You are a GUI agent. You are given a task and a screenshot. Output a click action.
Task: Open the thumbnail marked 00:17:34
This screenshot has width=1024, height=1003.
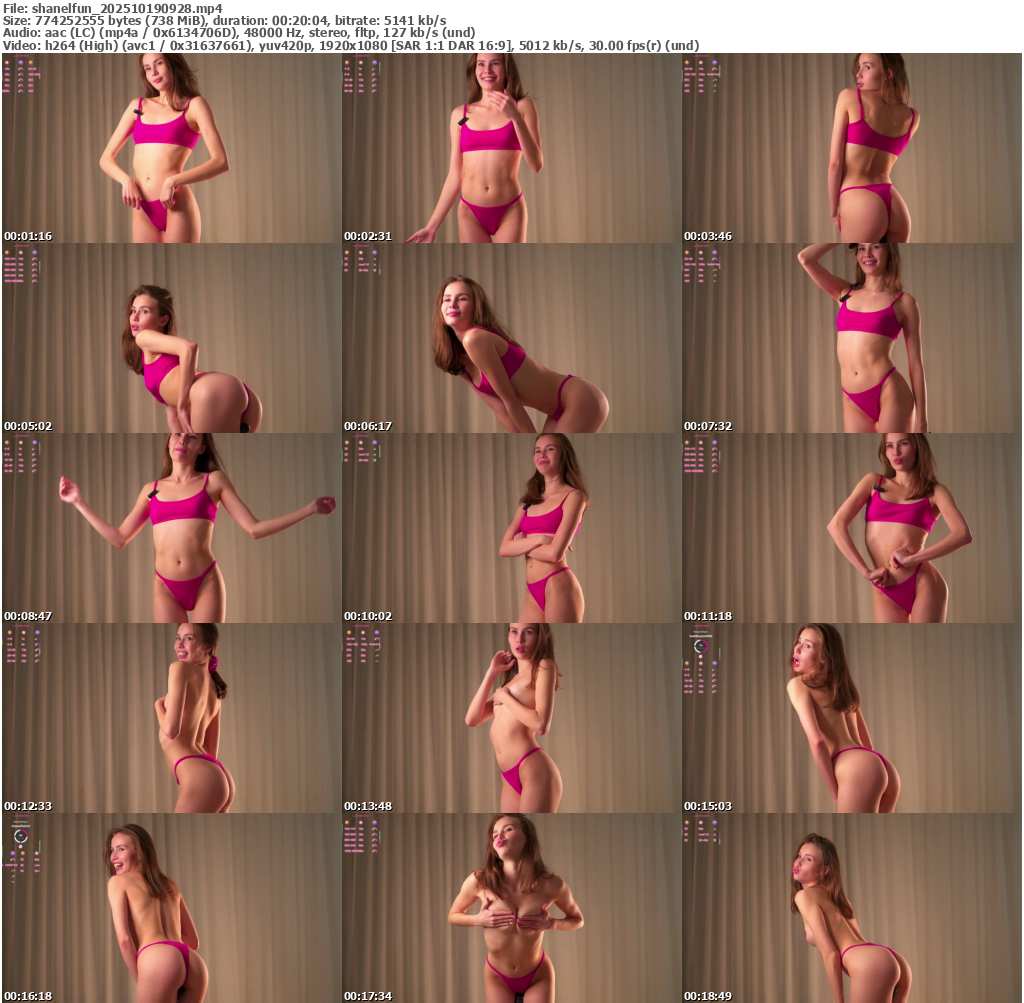pos(511,908)
